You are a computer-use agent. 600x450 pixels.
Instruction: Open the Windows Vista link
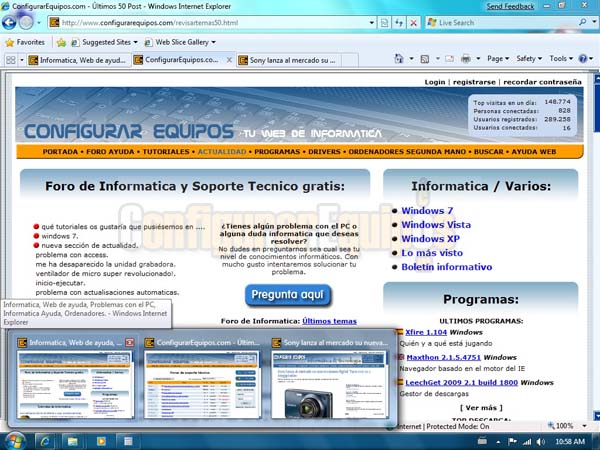coord(436,225)
